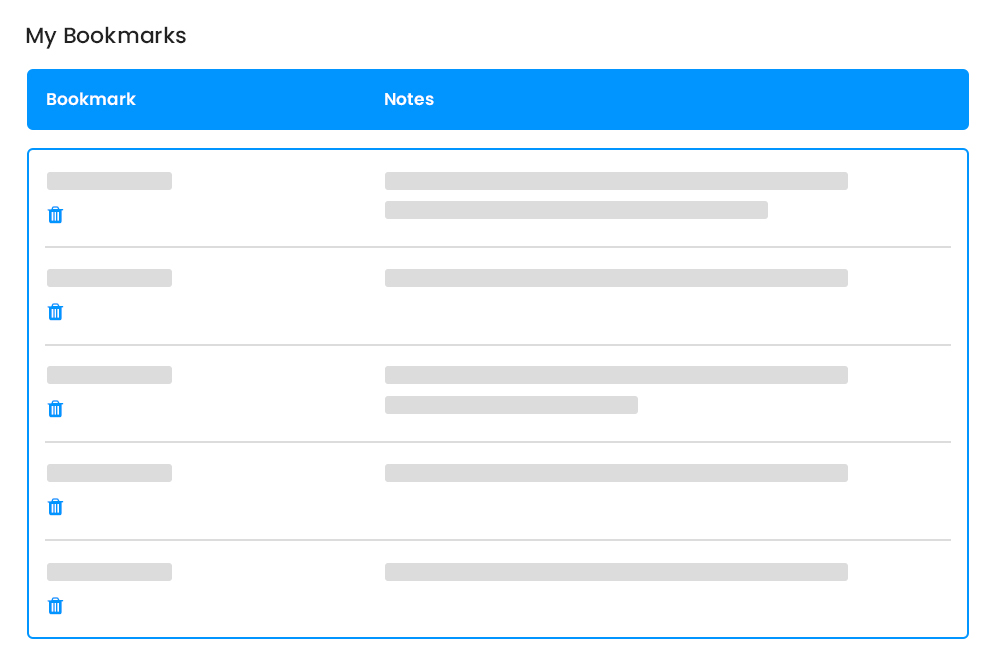Select the Notes column header
The width and height of the screenshot is (1000, 667).
(x=408, y=99)
